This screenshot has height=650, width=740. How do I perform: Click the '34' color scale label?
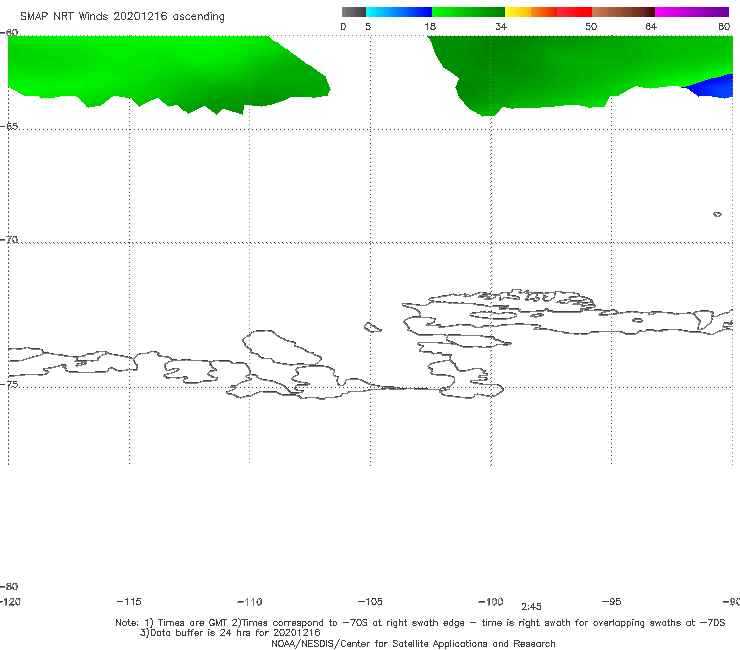501,26
